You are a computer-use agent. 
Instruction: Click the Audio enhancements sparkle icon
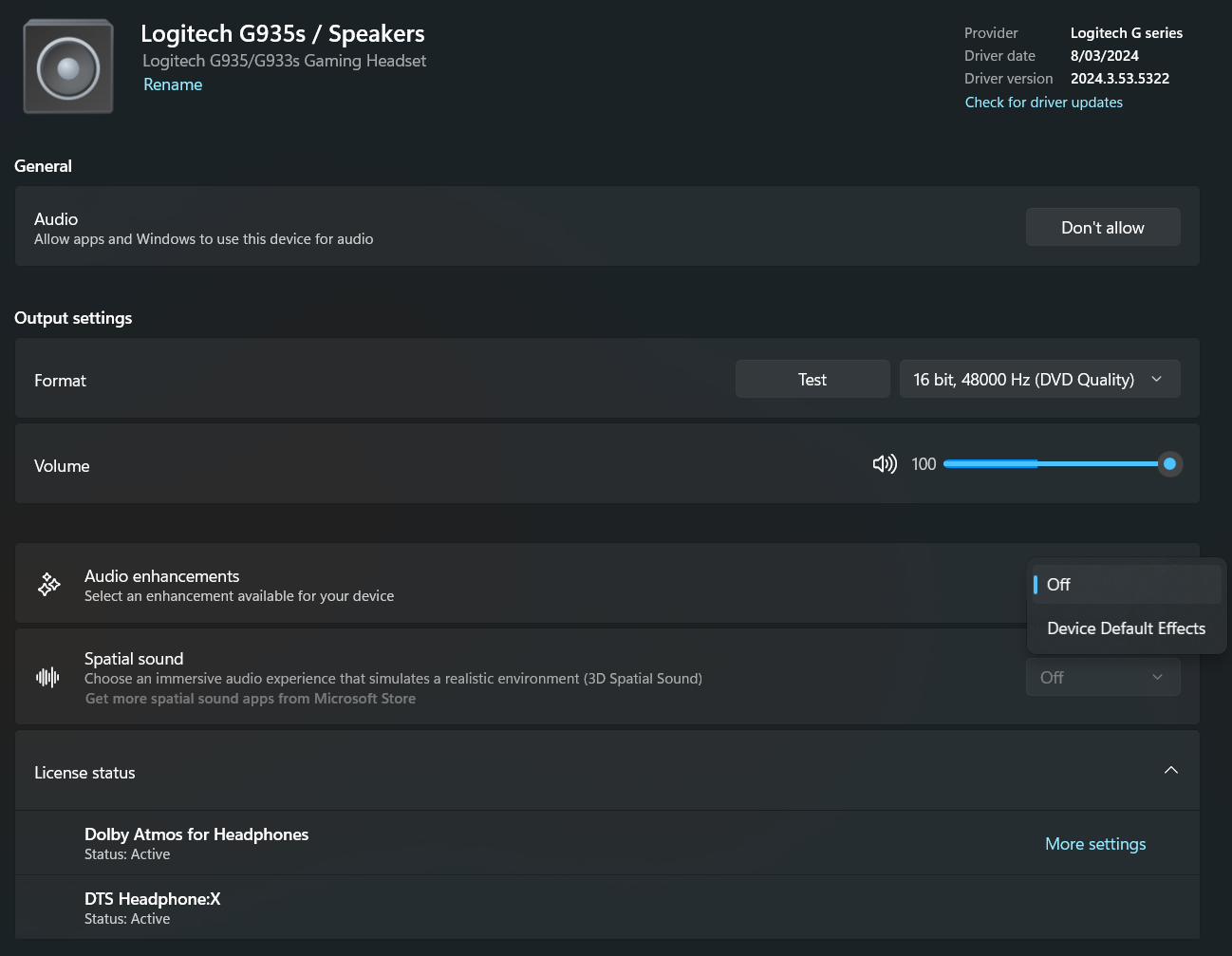[48, 584]
